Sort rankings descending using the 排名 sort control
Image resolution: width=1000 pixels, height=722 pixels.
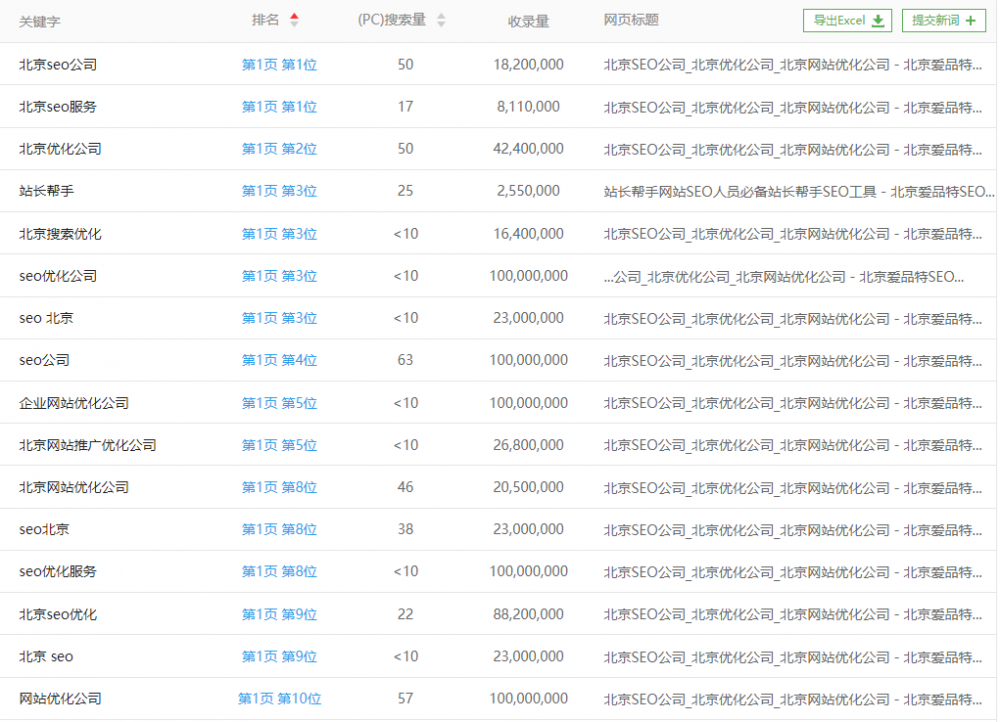294,24
